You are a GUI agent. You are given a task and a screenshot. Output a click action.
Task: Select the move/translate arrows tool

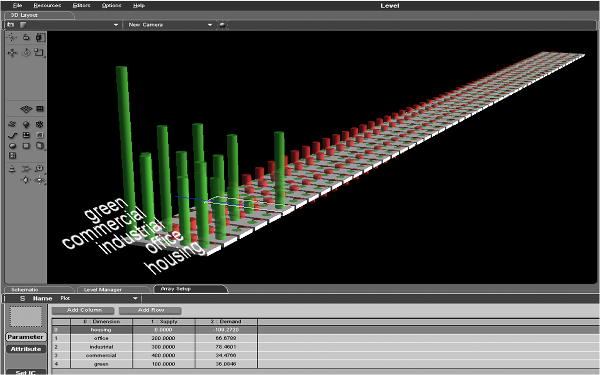pos(12,52)
